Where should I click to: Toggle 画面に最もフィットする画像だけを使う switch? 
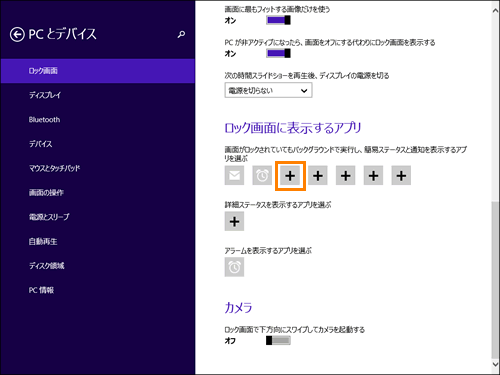coord(278,20)
